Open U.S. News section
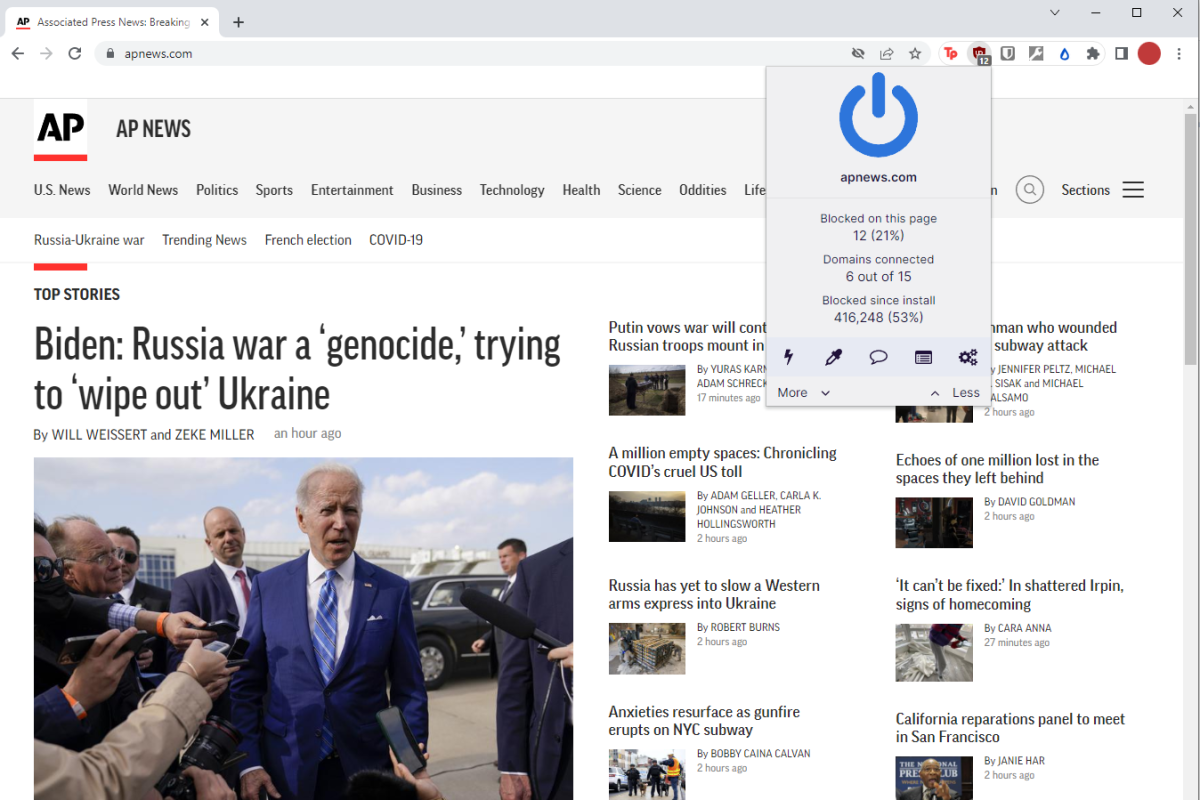This screenshot has height=800, width=1200. (62, 190)
